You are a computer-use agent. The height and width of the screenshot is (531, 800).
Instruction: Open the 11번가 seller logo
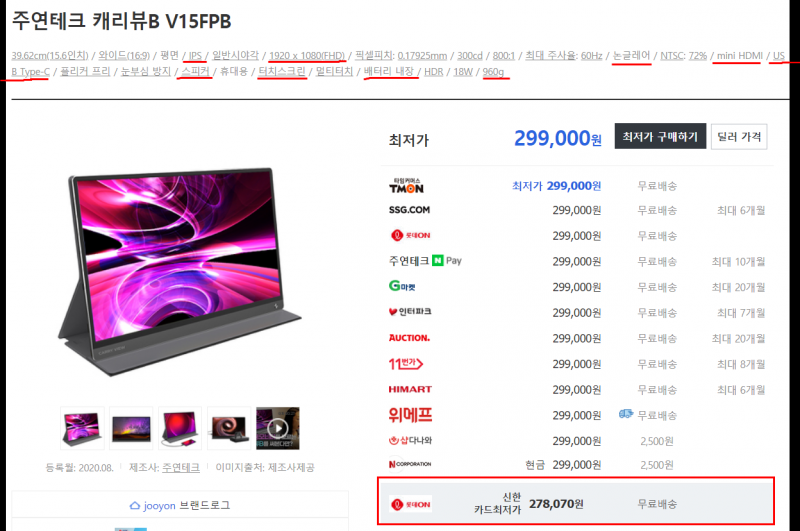pyautogui.click(x=406, y=364)
